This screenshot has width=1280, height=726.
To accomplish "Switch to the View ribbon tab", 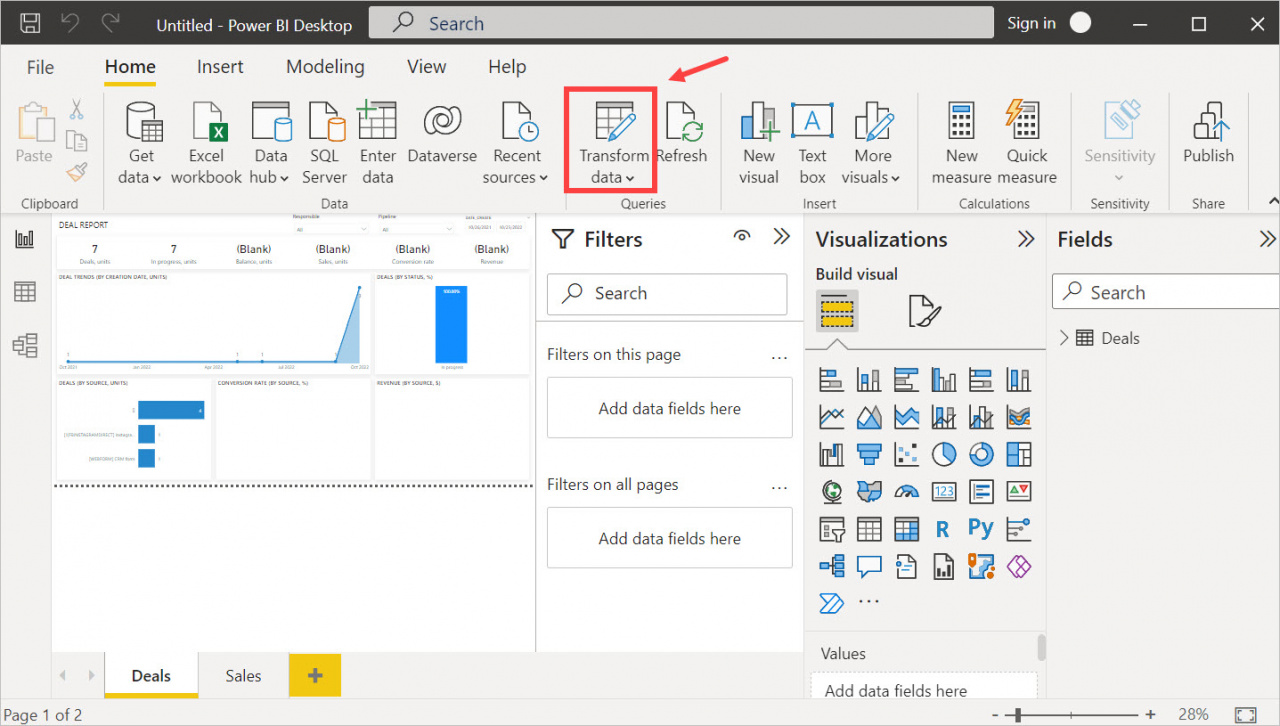I will [x=426, y=67].
